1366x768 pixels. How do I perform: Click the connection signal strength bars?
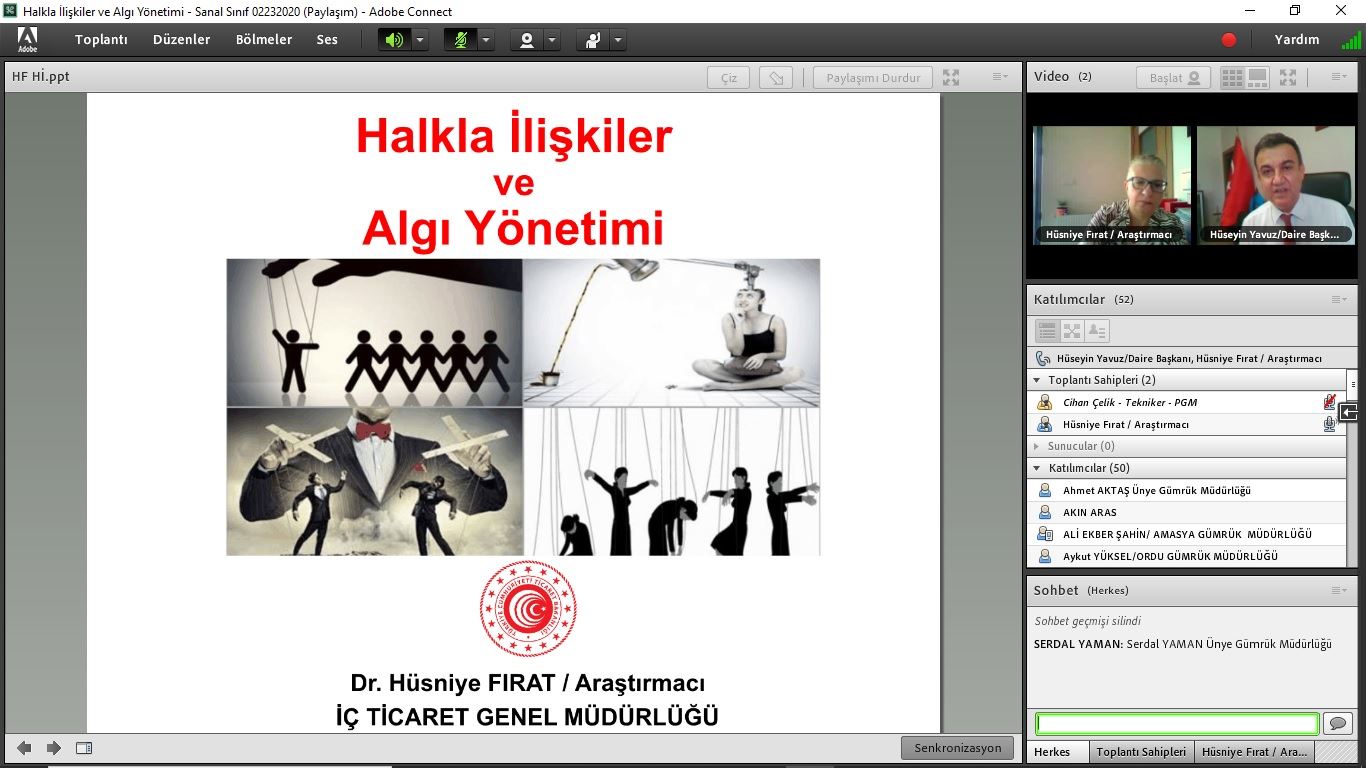[x=1351, y=40]
